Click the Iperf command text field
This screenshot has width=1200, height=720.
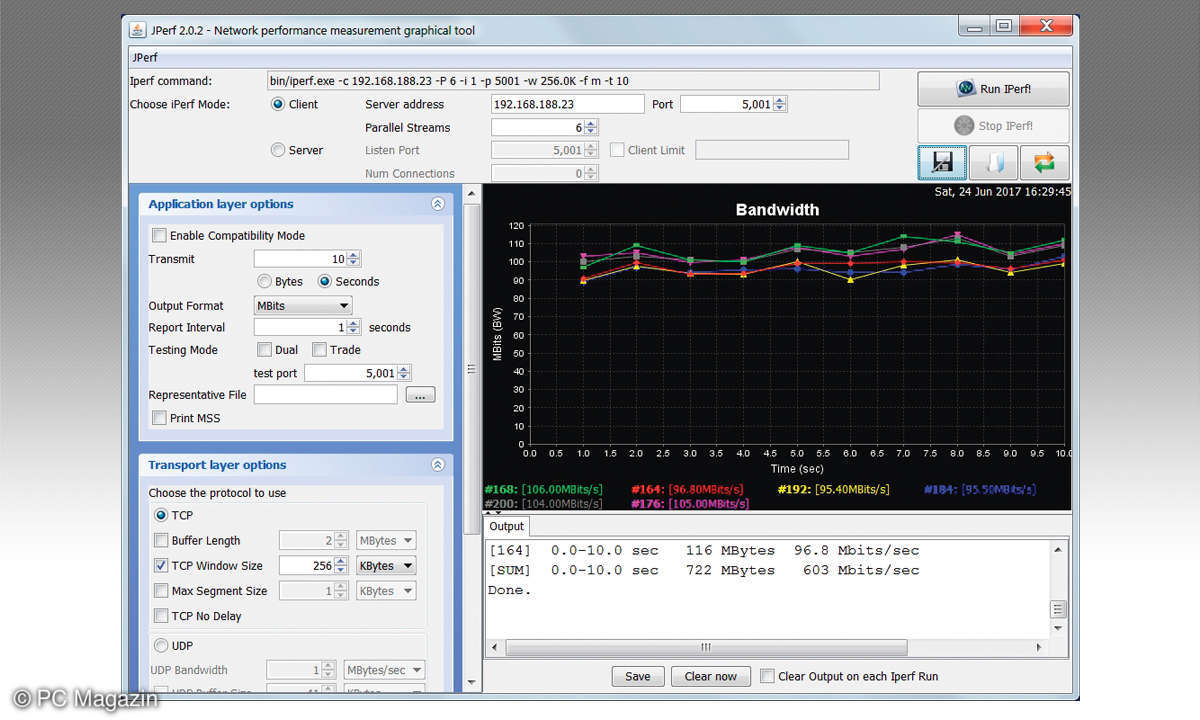click(x=573, y=81)
